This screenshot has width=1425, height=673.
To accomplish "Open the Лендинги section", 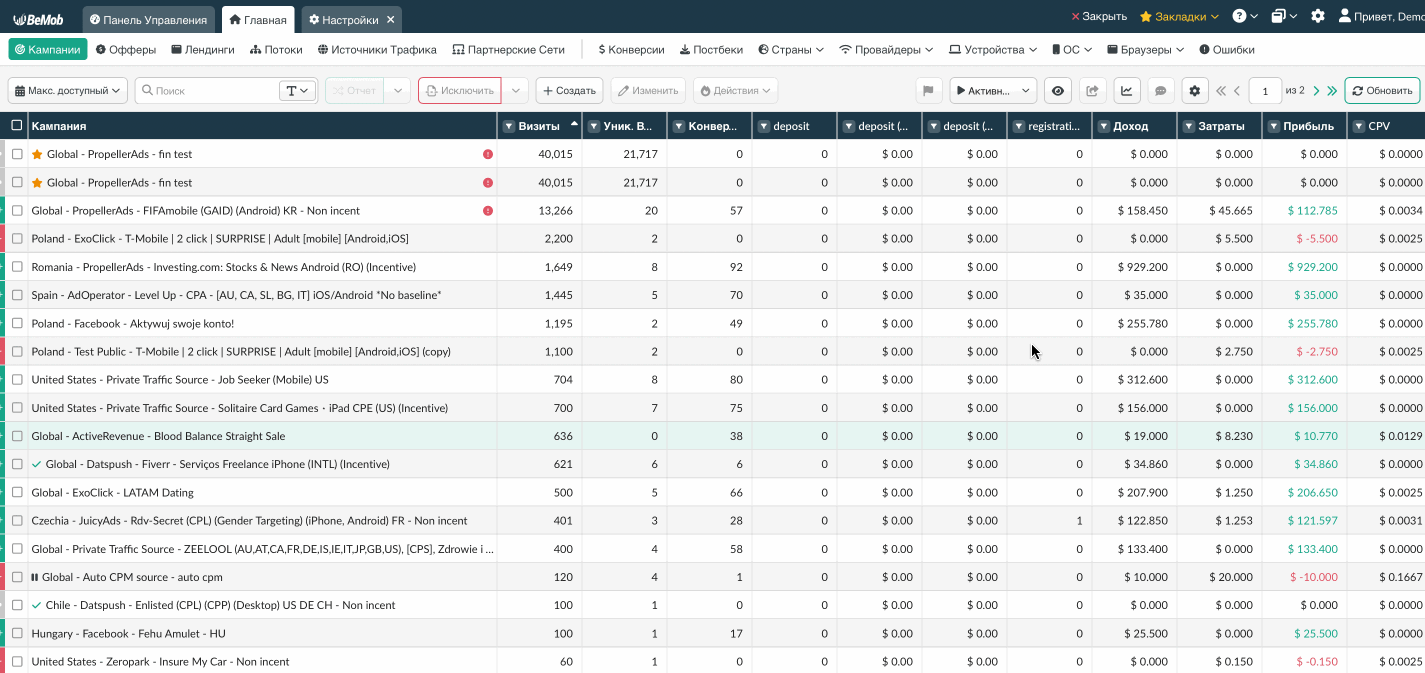I will click(x=203, y=49).
